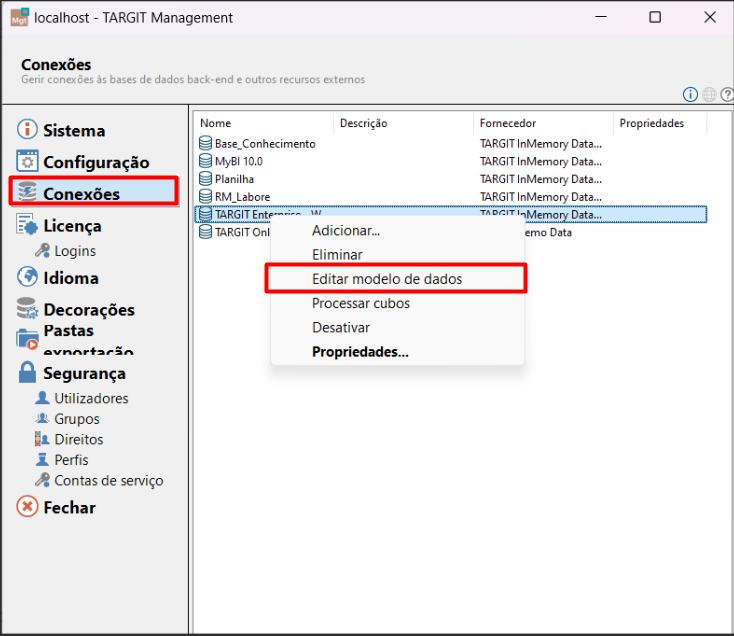This screenshot has height=636, width=734.
Task: Select the Planilha connection name
Action: (x=234, y=179)
